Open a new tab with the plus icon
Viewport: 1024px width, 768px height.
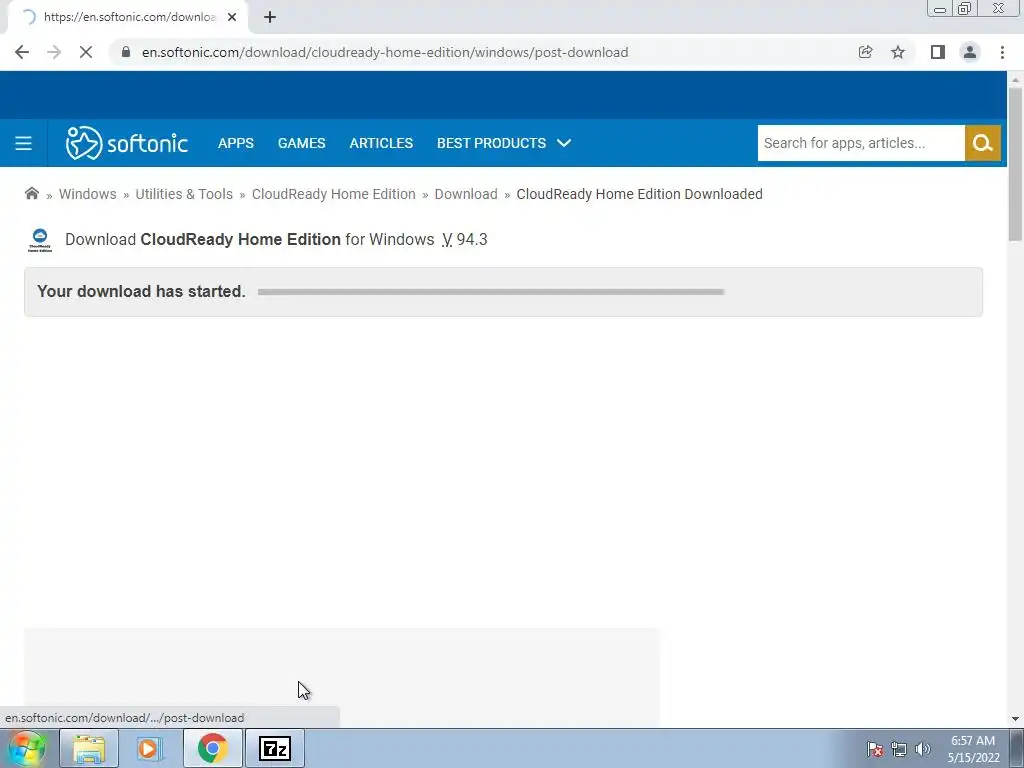270,17
